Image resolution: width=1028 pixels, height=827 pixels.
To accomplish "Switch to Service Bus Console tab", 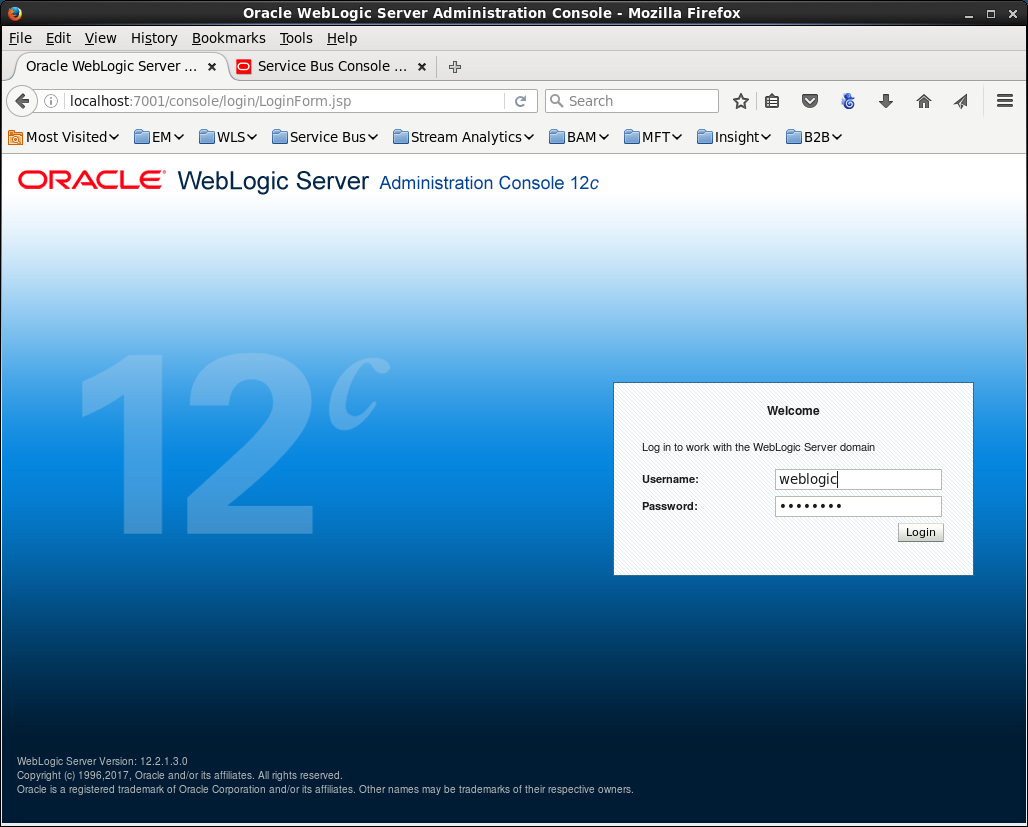I will point(330,67).
